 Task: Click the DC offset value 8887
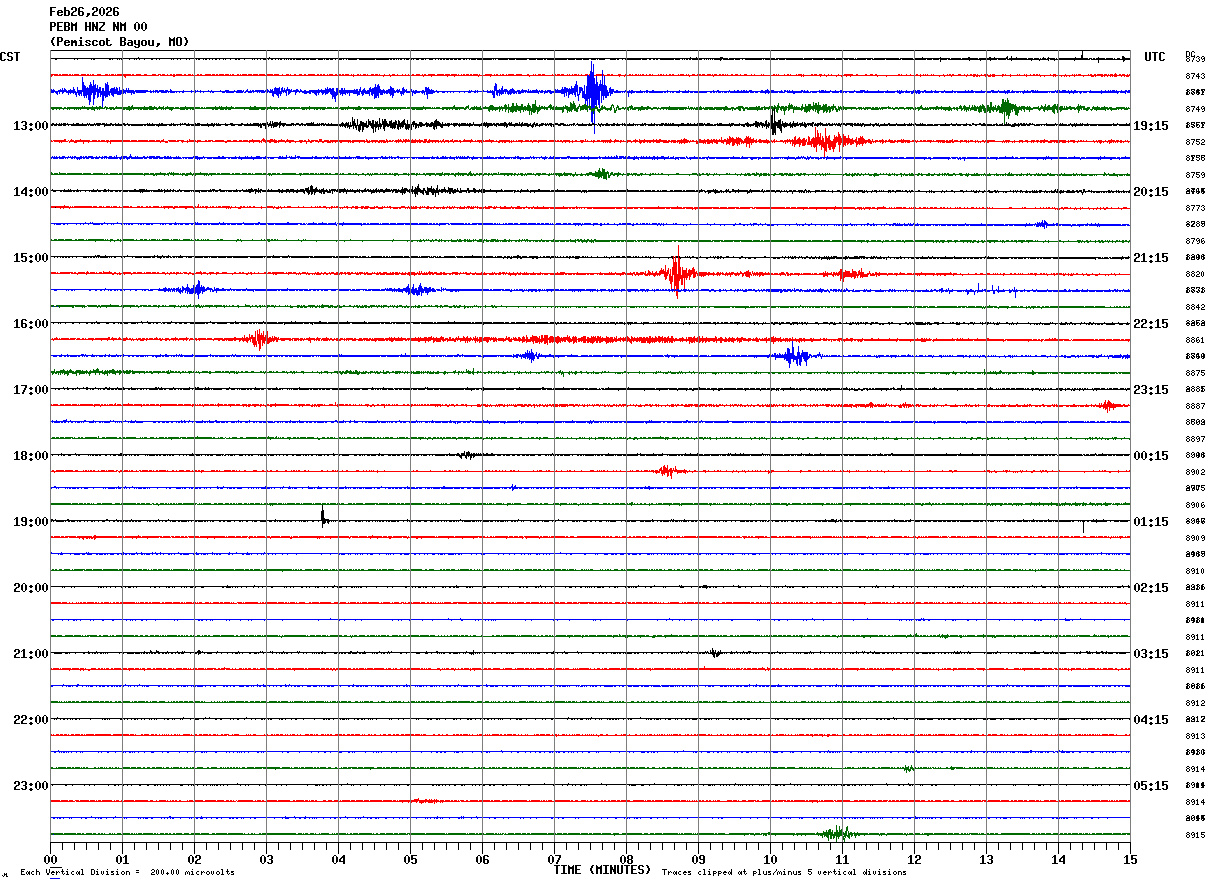pyautogui.click(x=1195, y=406)
